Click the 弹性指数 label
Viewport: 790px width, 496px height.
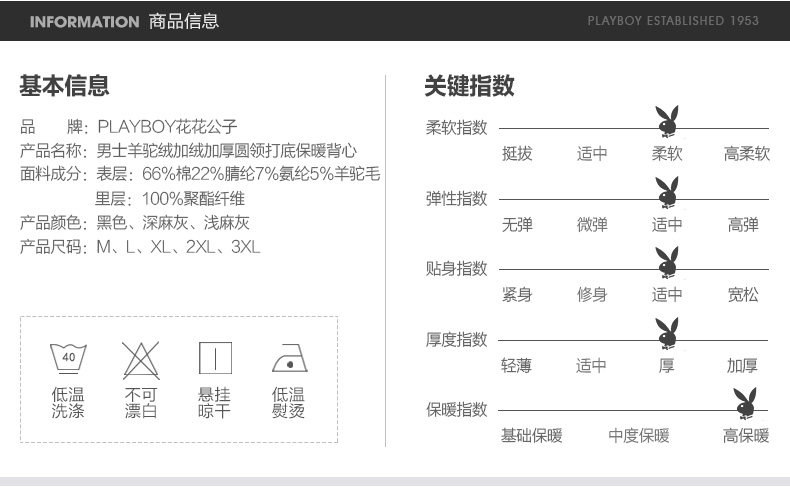click(456, 198)
